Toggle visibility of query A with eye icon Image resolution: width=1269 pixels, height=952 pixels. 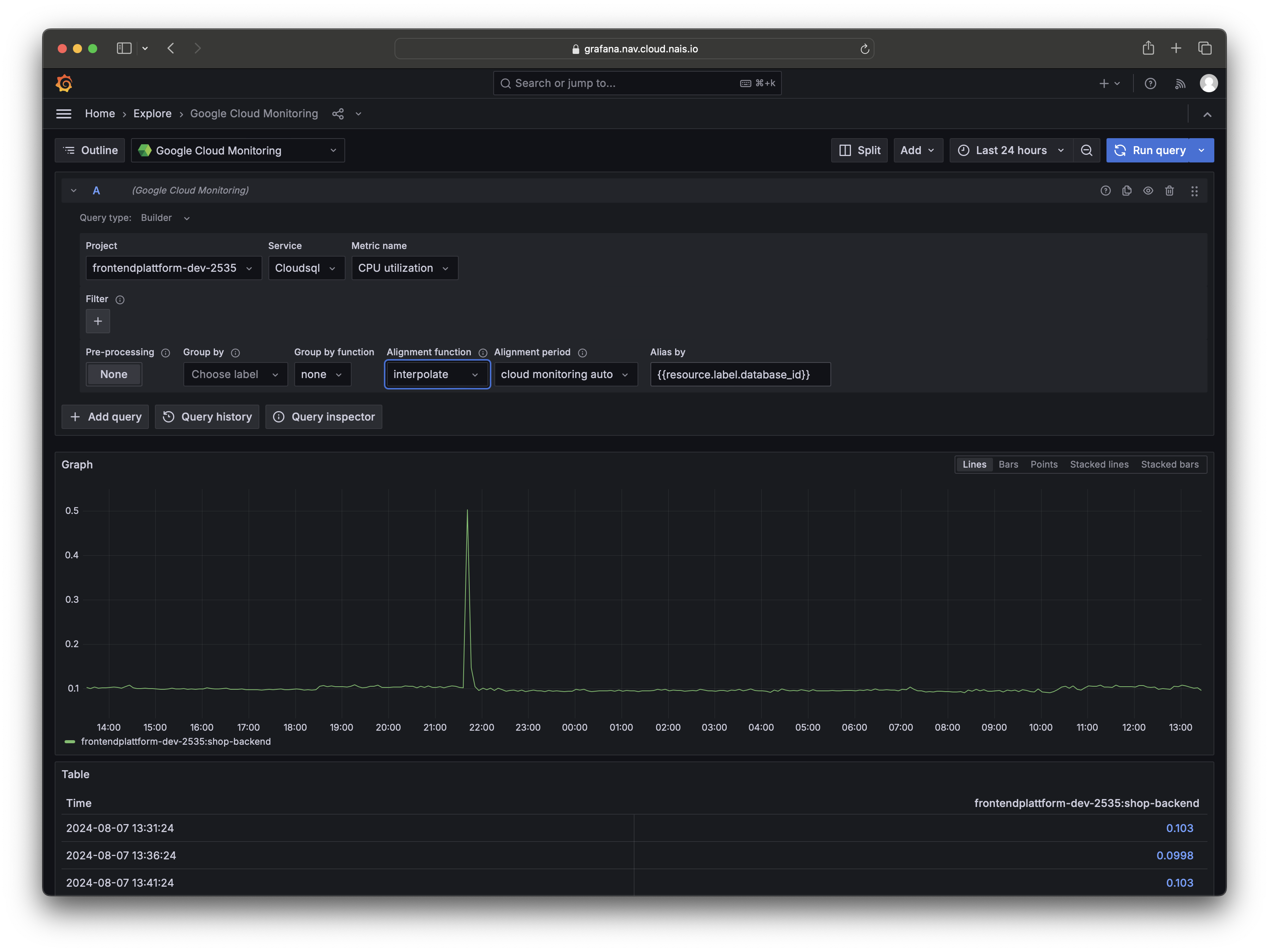1148,191
